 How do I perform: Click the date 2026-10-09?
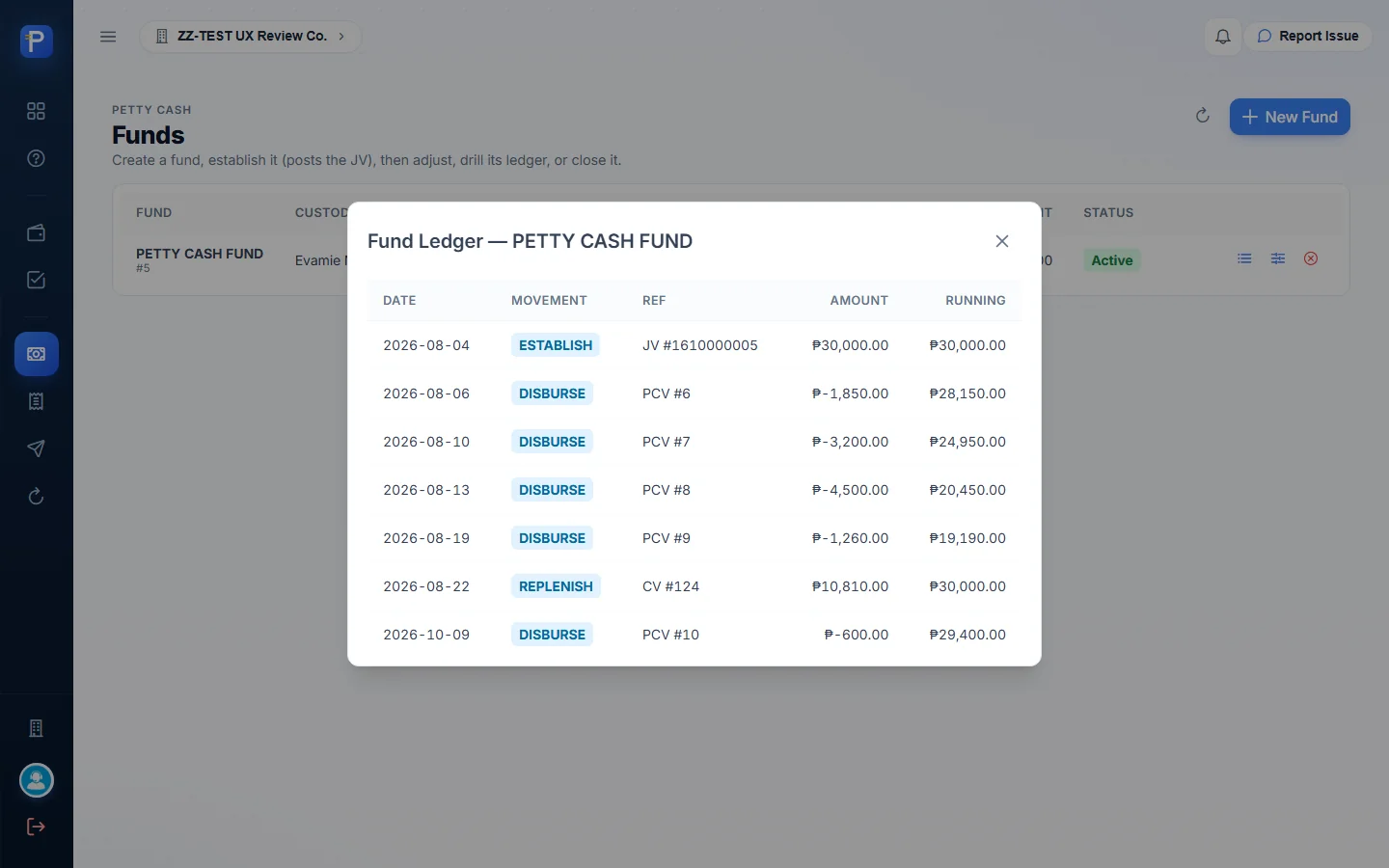[426, 635]
